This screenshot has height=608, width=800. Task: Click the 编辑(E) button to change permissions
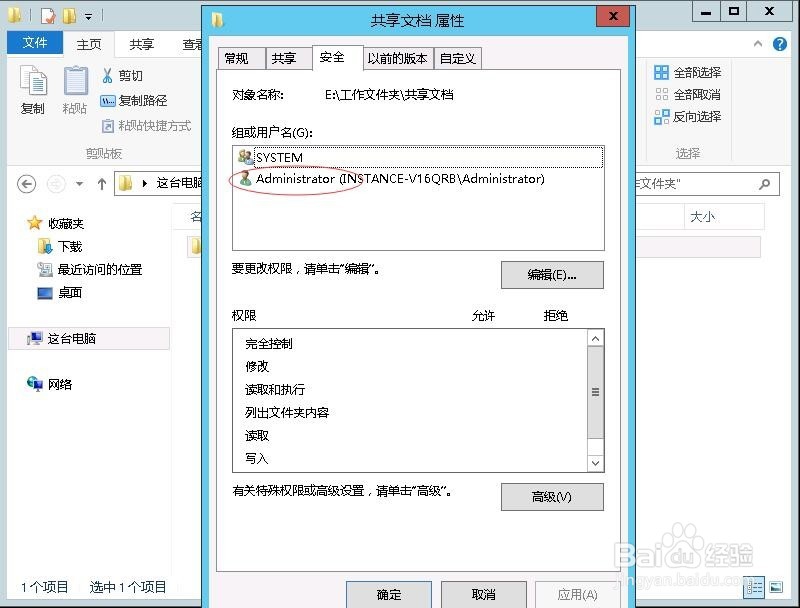(552, 275)
